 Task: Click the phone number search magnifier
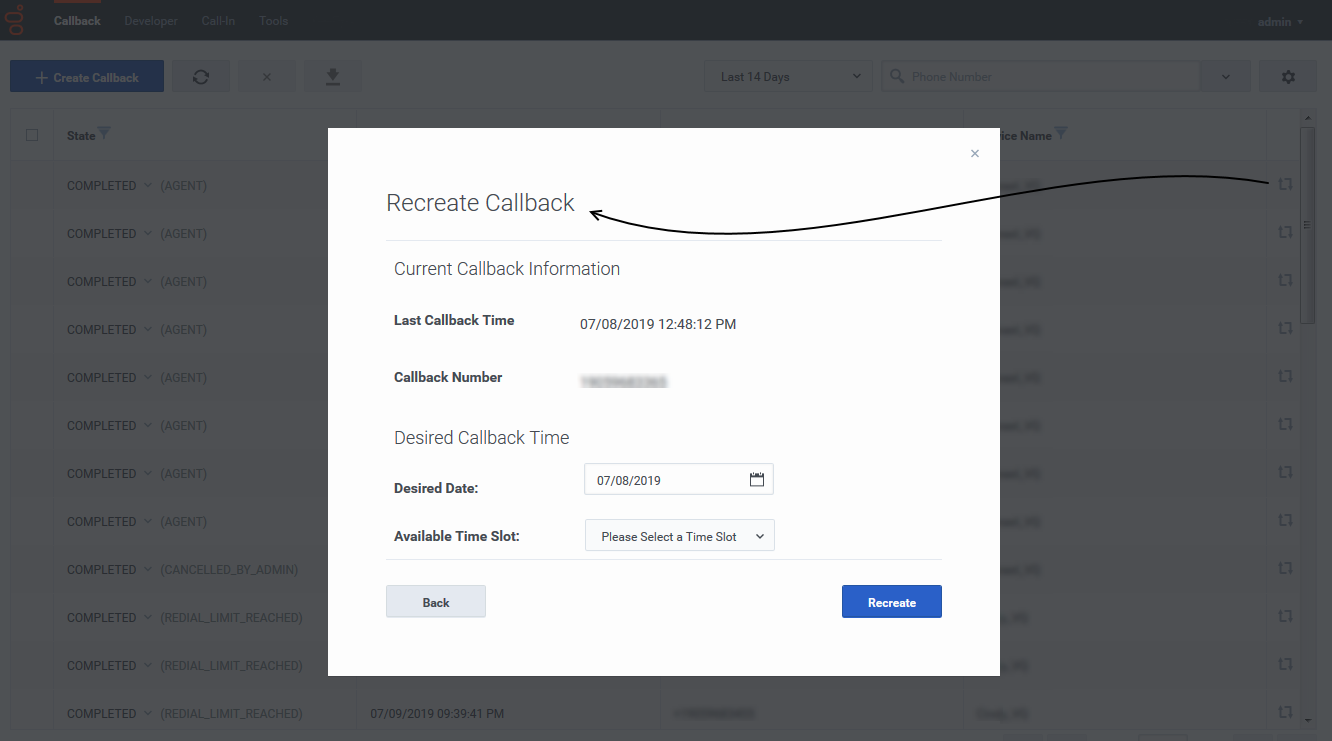point(897,75)
